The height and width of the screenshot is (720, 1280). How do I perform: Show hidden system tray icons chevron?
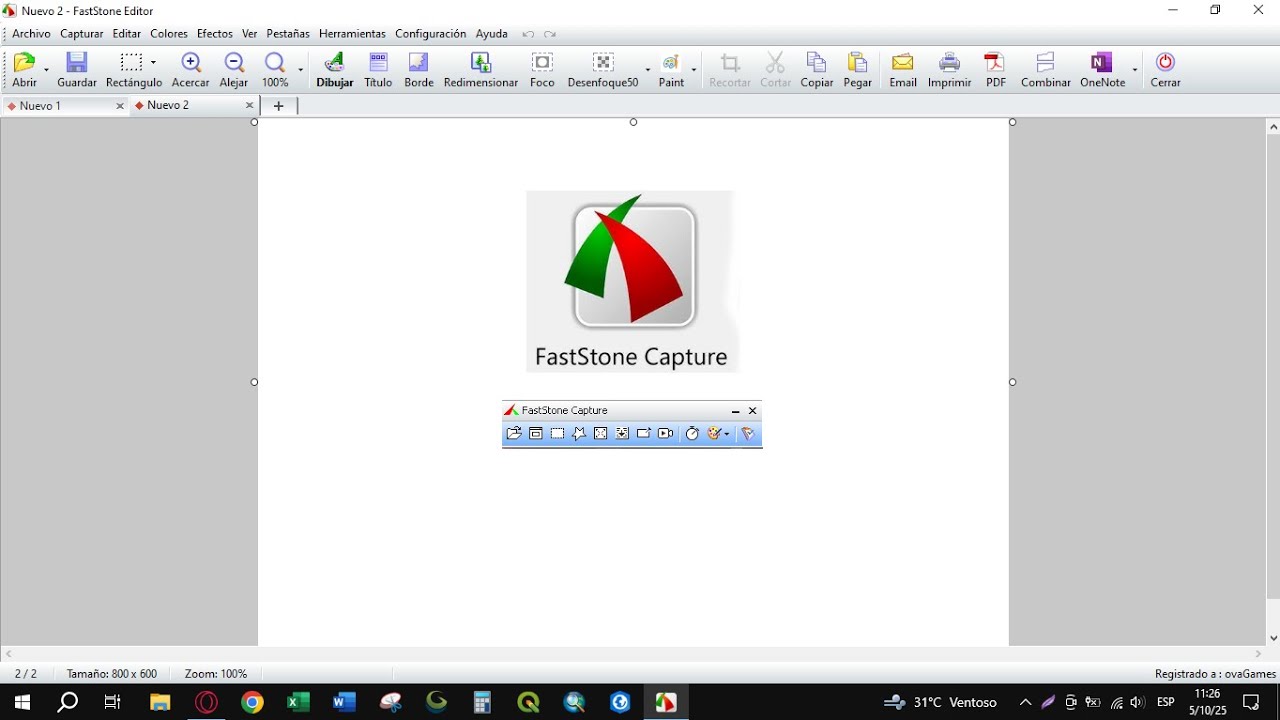pyautogui.click(x=1025, y=702)
